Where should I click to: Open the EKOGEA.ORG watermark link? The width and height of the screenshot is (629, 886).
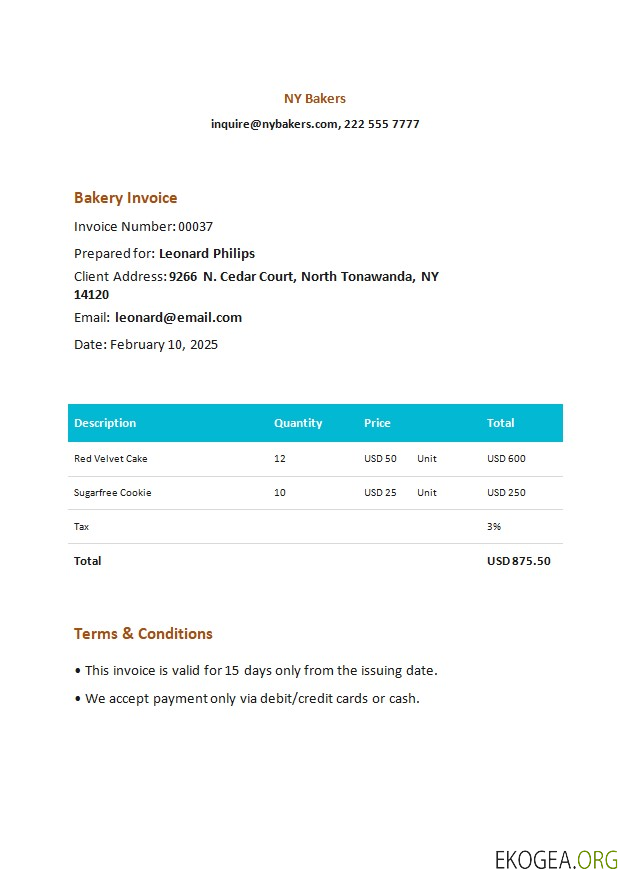pos(556,859)
